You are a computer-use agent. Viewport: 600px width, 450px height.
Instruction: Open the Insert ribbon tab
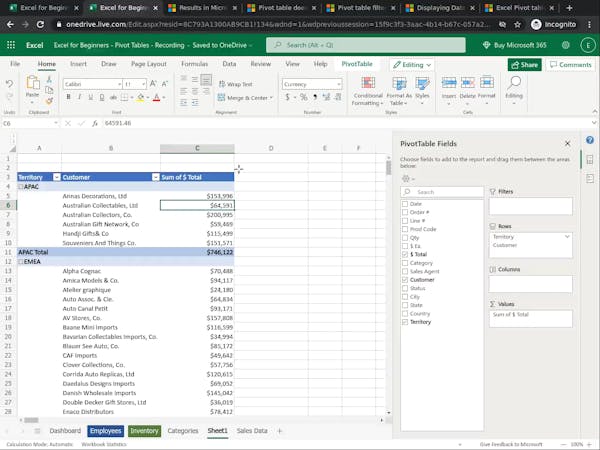coord(78,64)
